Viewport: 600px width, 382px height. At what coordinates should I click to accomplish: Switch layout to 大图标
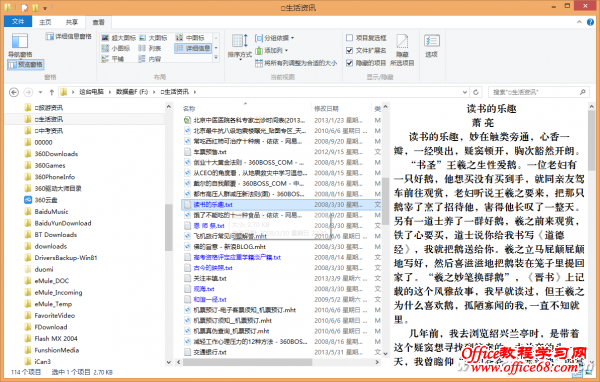(x=153, y=38)
